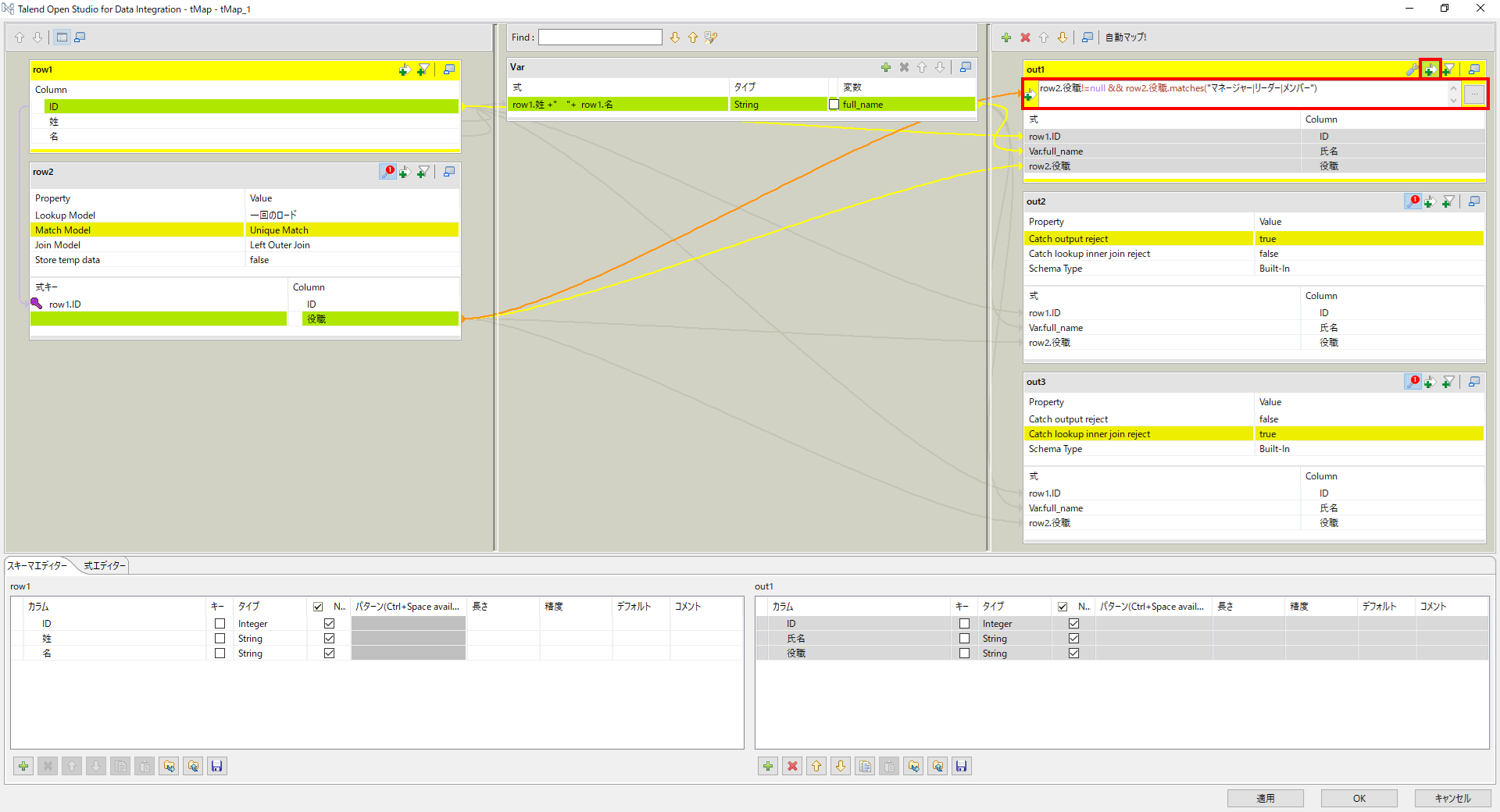Save schema with the floppy disk icon below row1

pos(217,766)
